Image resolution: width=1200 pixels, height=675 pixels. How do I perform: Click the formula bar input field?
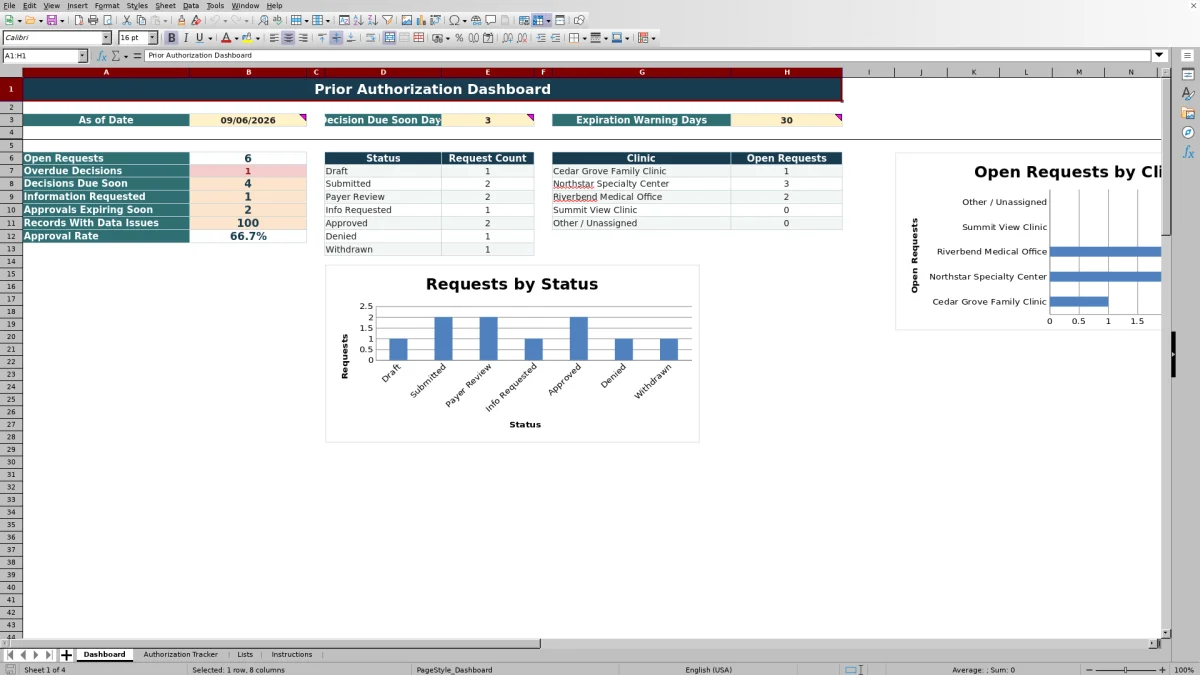click(647, 56)
